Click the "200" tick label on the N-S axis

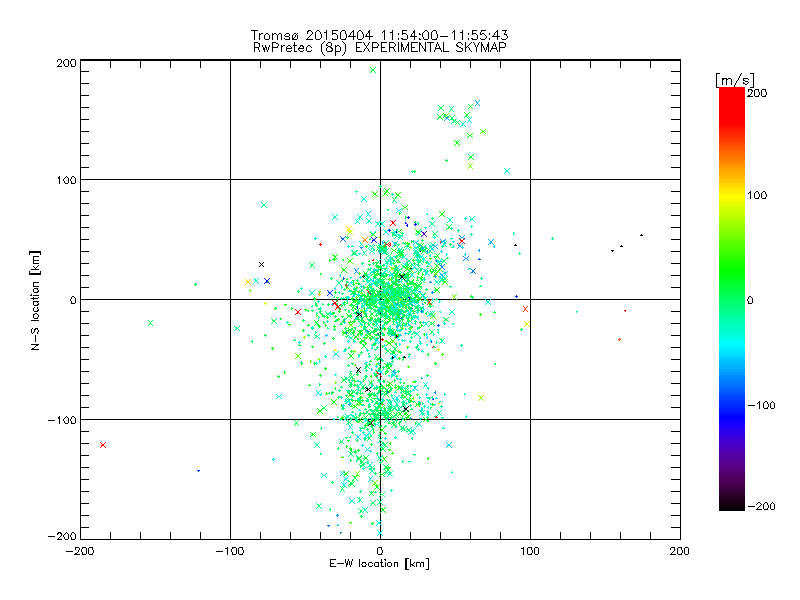coord(66,63)
